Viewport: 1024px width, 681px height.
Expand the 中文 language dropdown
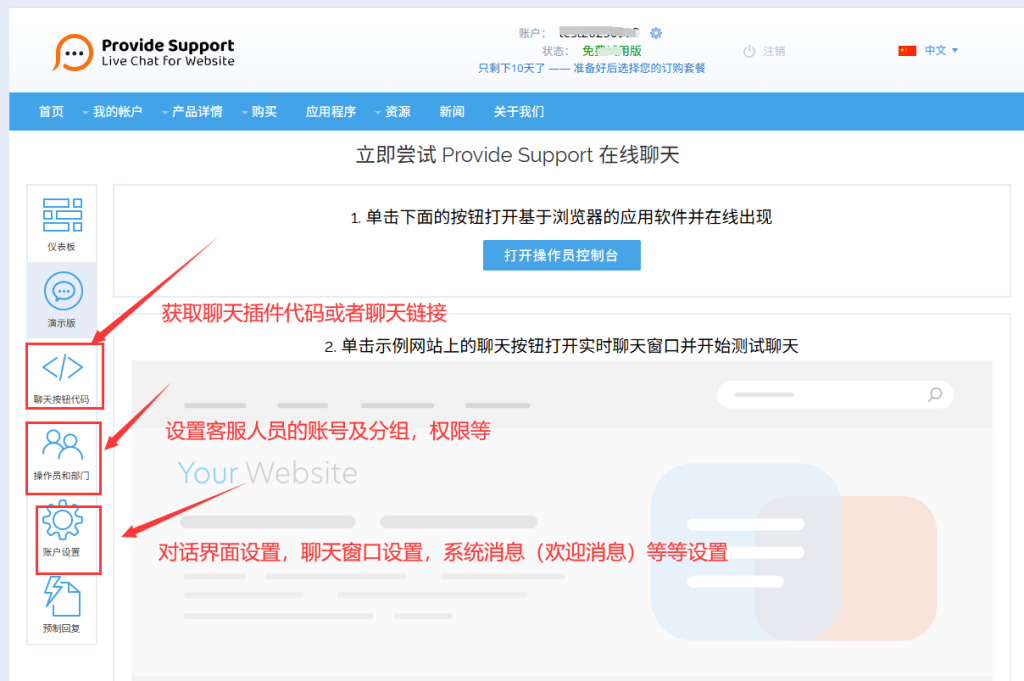click(x=940, y=50)
